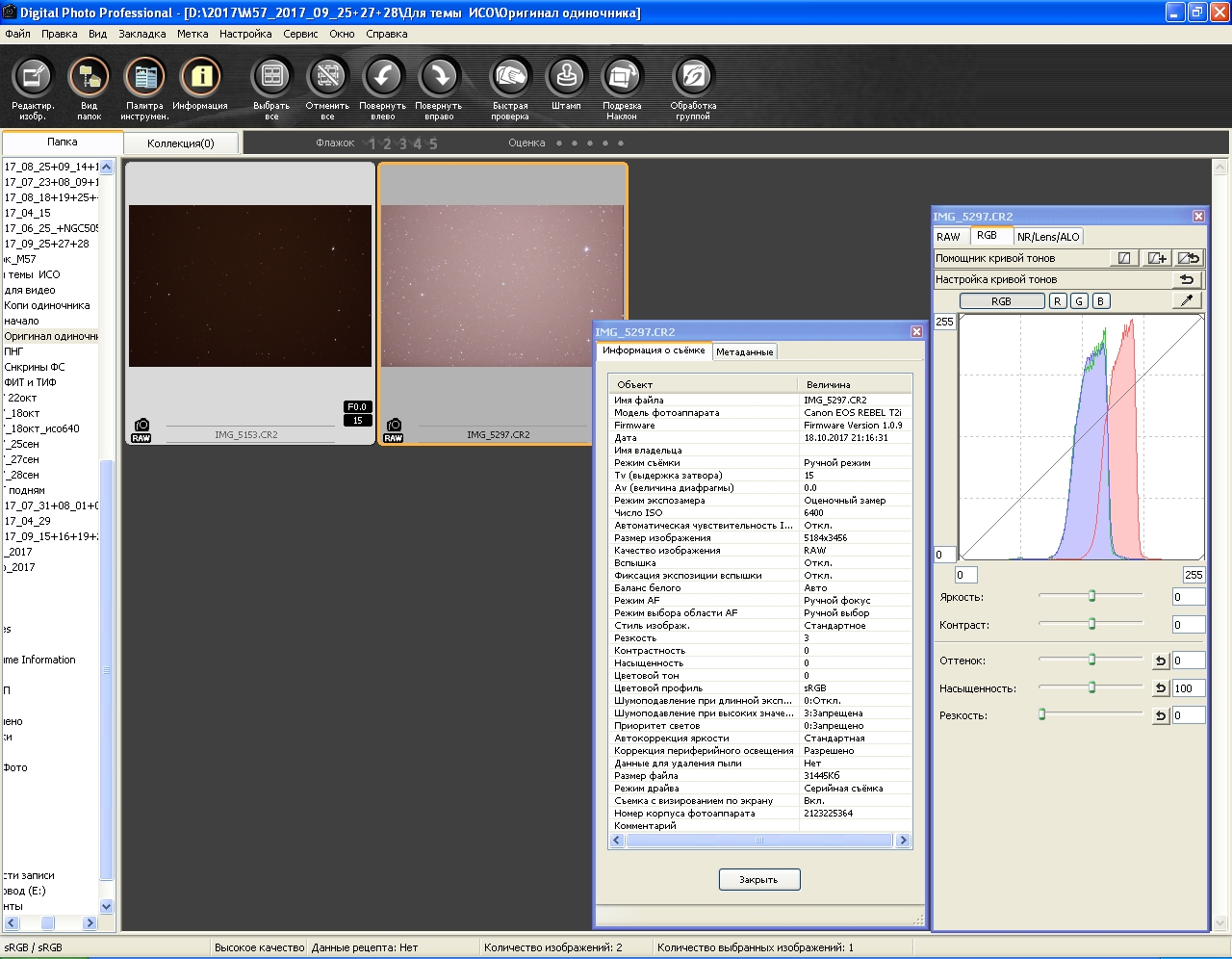
Task: Show the Tool palette
Action: pyautogui.click(x=144, y=77)
